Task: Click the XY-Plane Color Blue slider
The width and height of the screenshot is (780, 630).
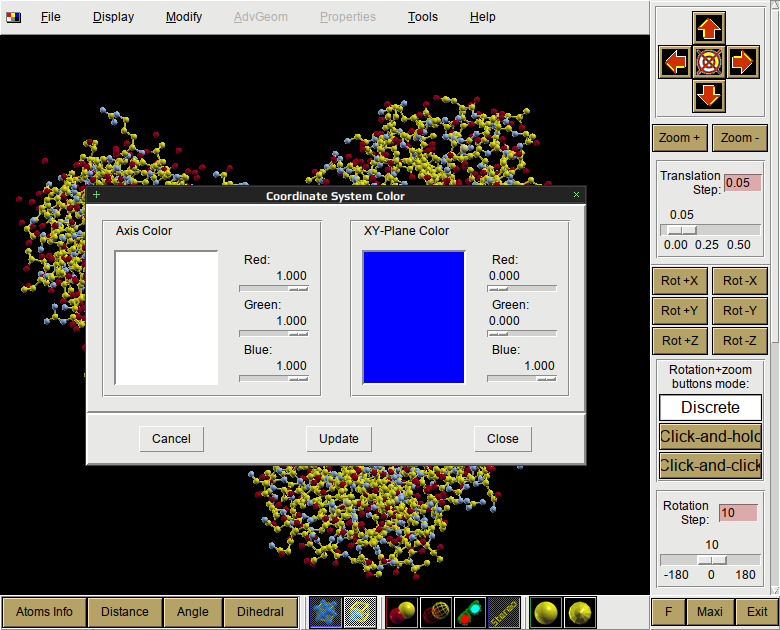Action: [522, 378]
